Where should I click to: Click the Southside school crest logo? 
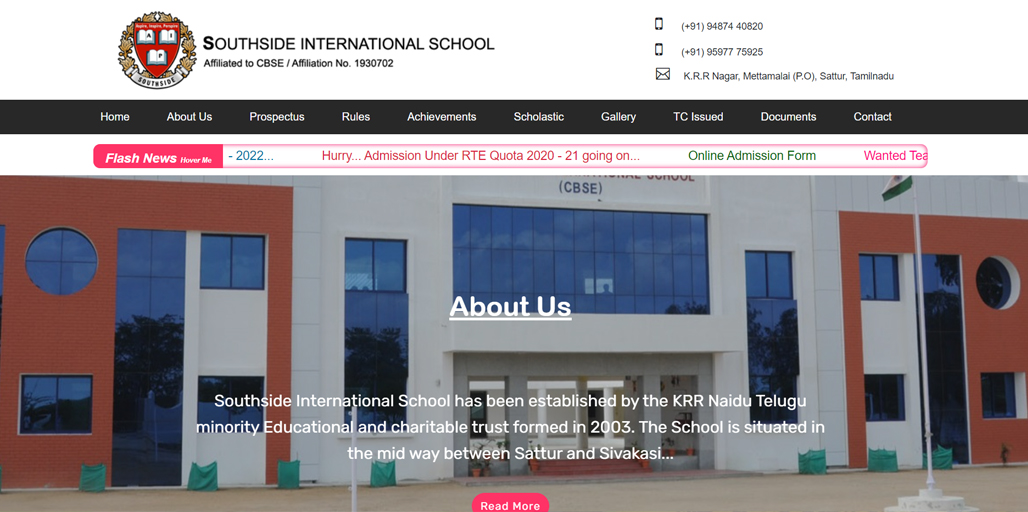click(157, 50)
